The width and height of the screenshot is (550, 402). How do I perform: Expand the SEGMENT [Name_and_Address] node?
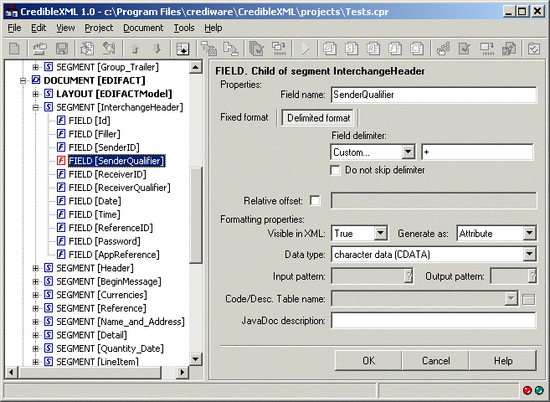pyautogui.click(x=35, y=322)
